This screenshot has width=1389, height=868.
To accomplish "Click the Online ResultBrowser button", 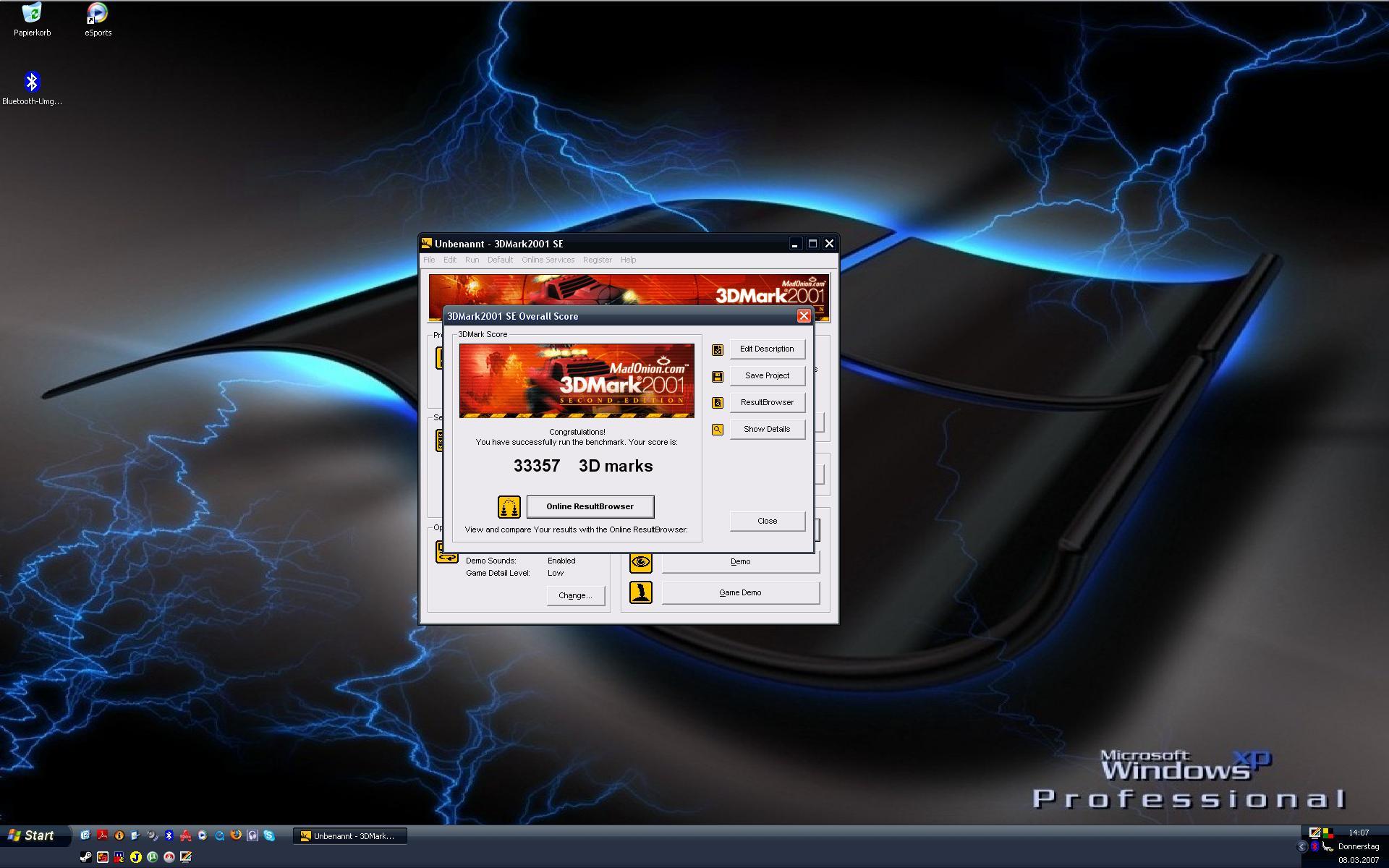I will [x=590, y=507].
